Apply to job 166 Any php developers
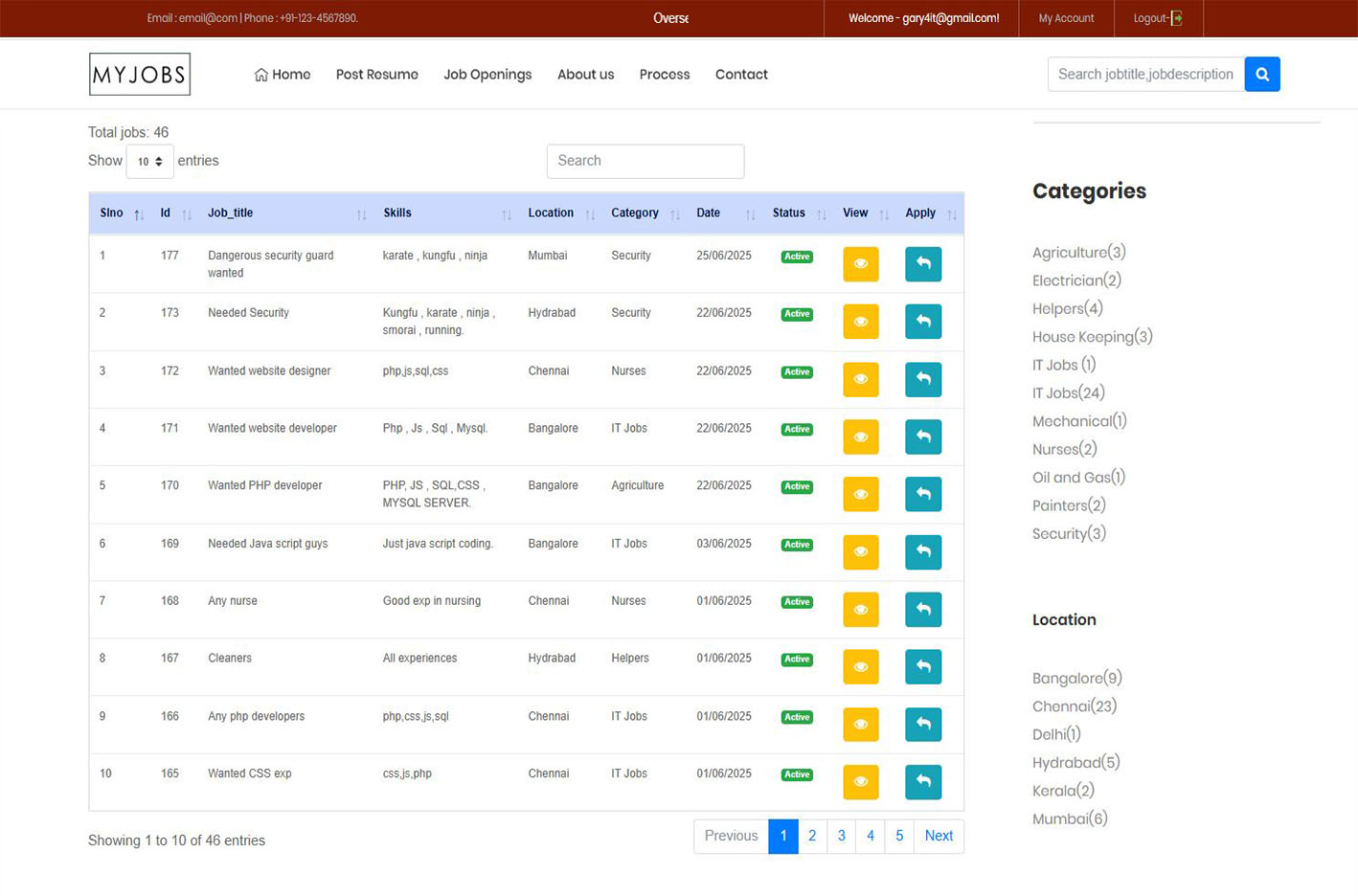 923,725
